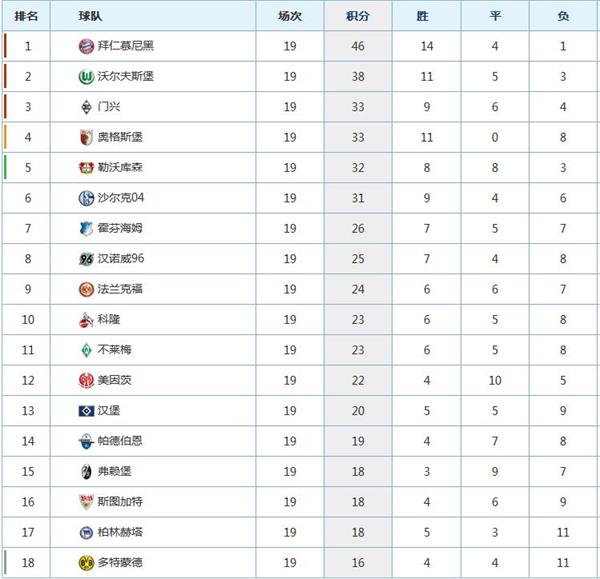This screenshot has width=600, height=579.
Task: Open the 柏林赫塔 team name link
Action: pos(120,532)
